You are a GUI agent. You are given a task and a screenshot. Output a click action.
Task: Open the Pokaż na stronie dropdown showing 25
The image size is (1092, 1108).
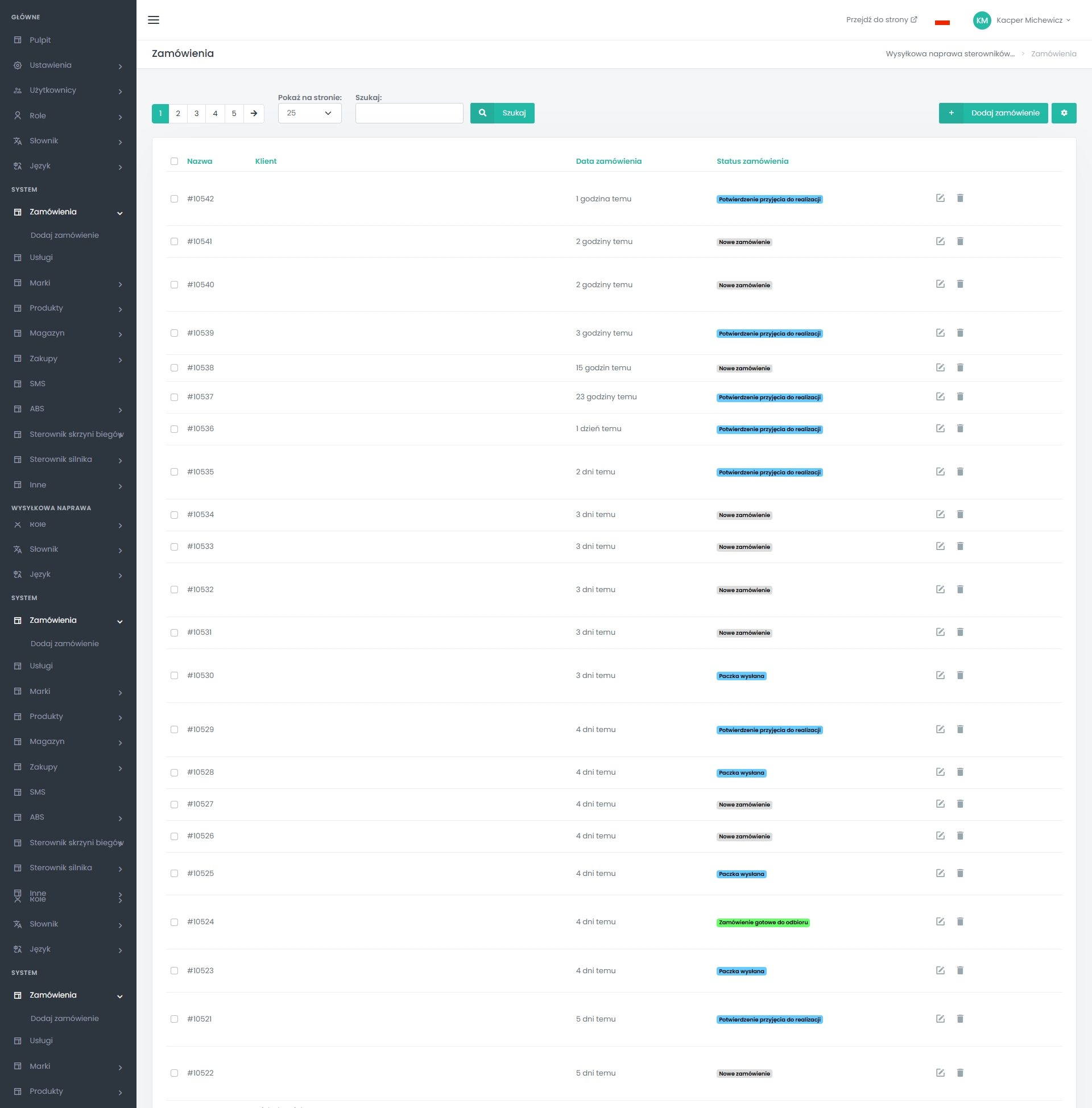click(x=310, y=114)
